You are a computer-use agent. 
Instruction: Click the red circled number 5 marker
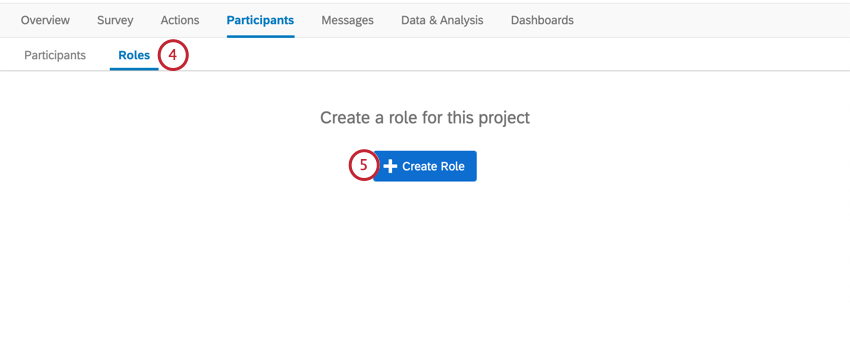click(x=363, y=166)
